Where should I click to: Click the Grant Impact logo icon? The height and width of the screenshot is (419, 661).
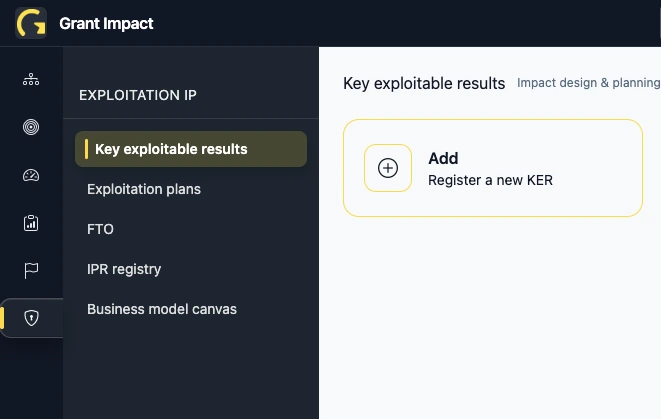[31, 23]
